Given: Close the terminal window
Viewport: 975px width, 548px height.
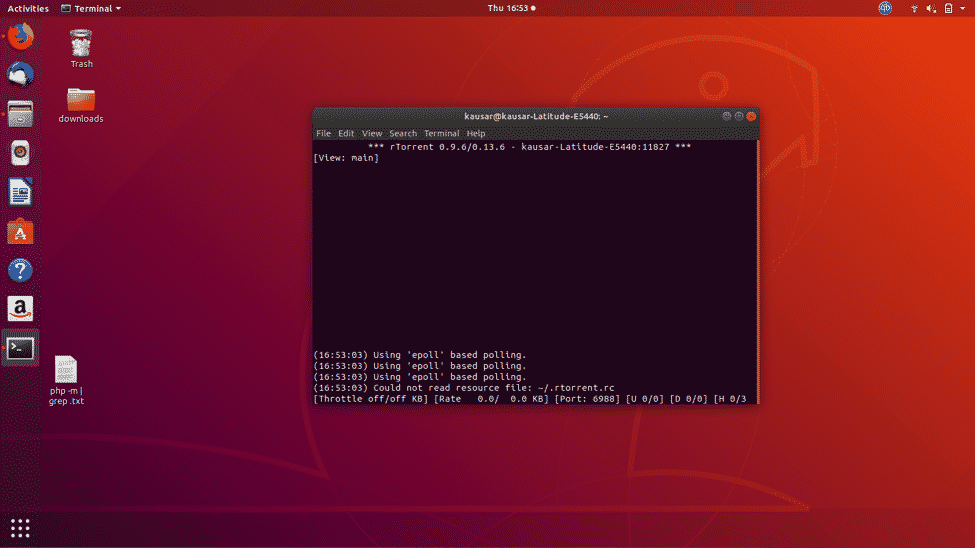Looking at the screenshot, I should coord(751,116).
